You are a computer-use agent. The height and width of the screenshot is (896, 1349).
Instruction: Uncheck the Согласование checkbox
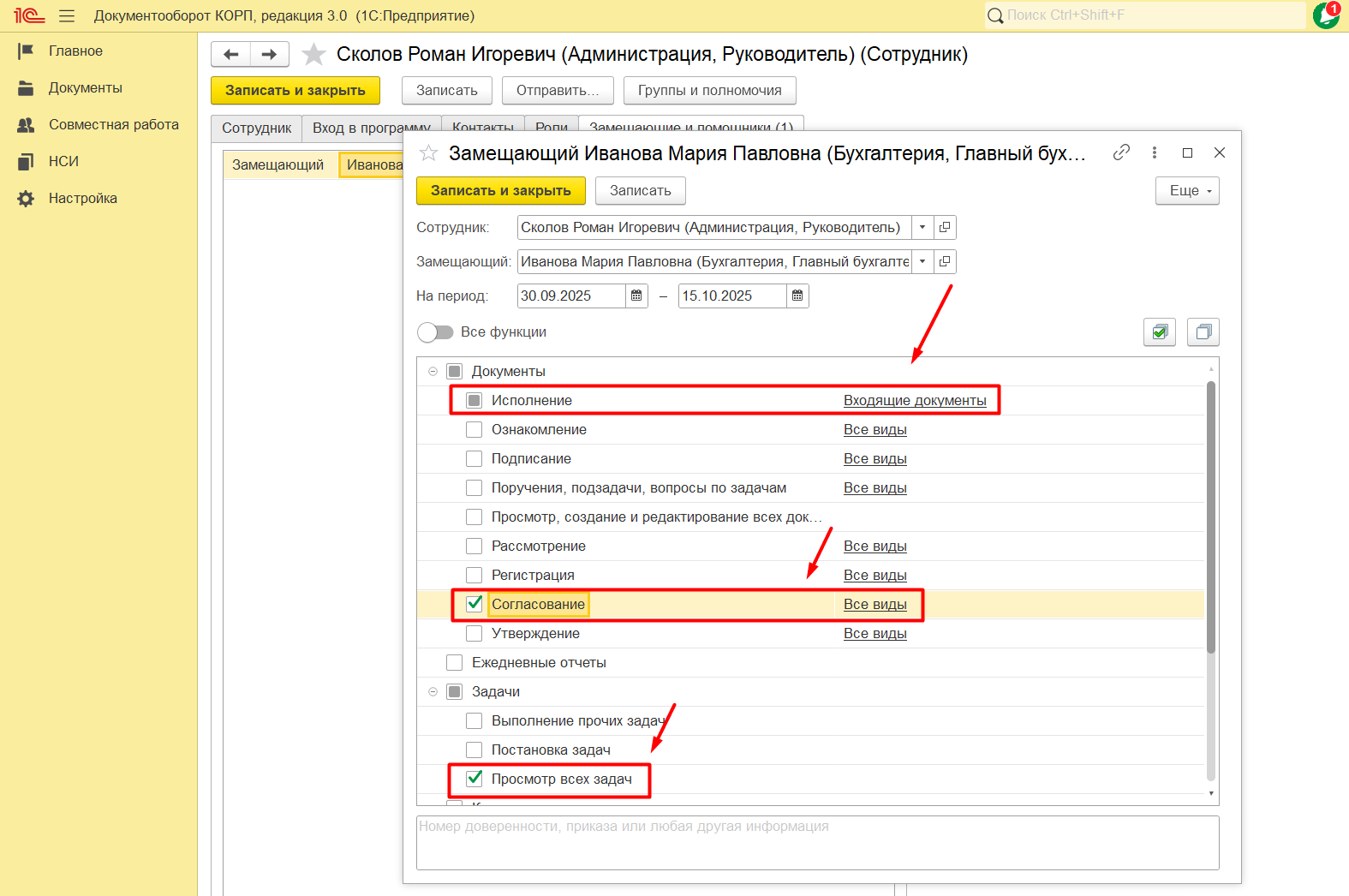(475, 604)
